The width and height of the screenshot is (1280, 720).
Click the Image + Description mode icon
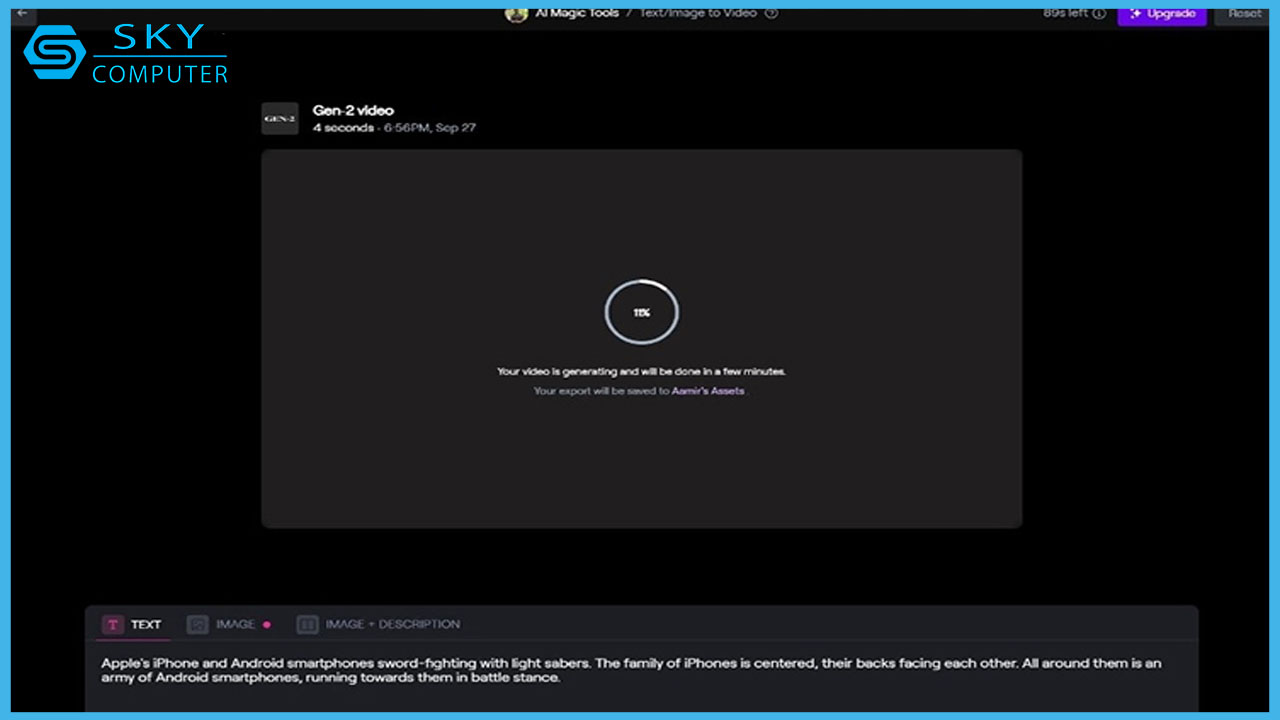[308, 624]
